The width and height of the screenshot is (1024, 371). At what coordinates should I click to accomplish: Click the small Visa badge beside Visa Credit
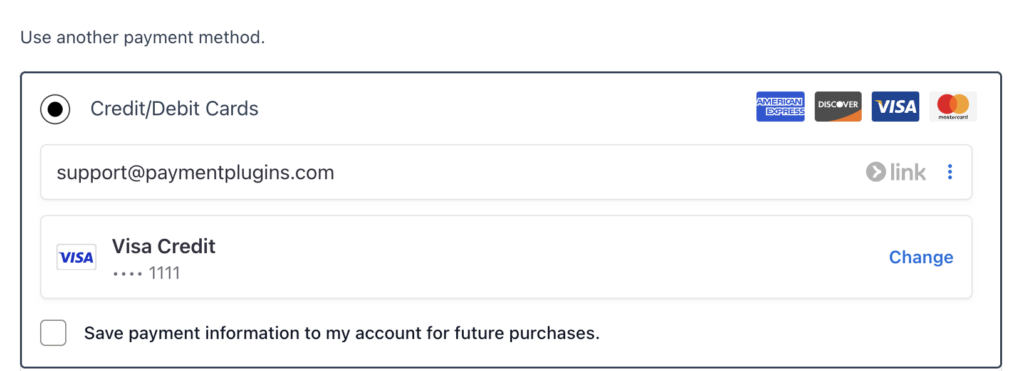pos(76,257)
